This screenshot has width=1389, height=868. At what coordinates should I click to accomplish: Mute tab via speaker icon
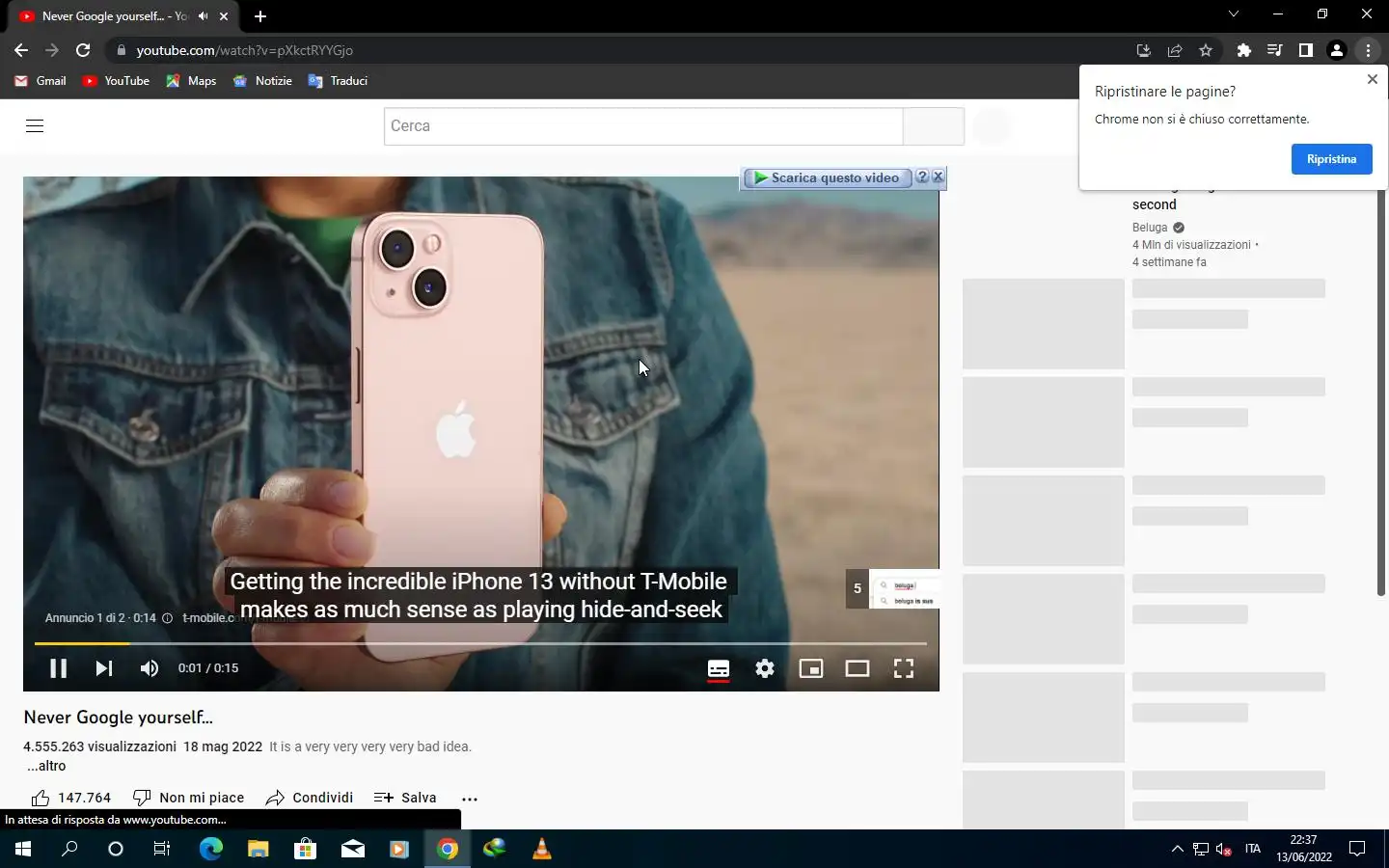[204, 16]
